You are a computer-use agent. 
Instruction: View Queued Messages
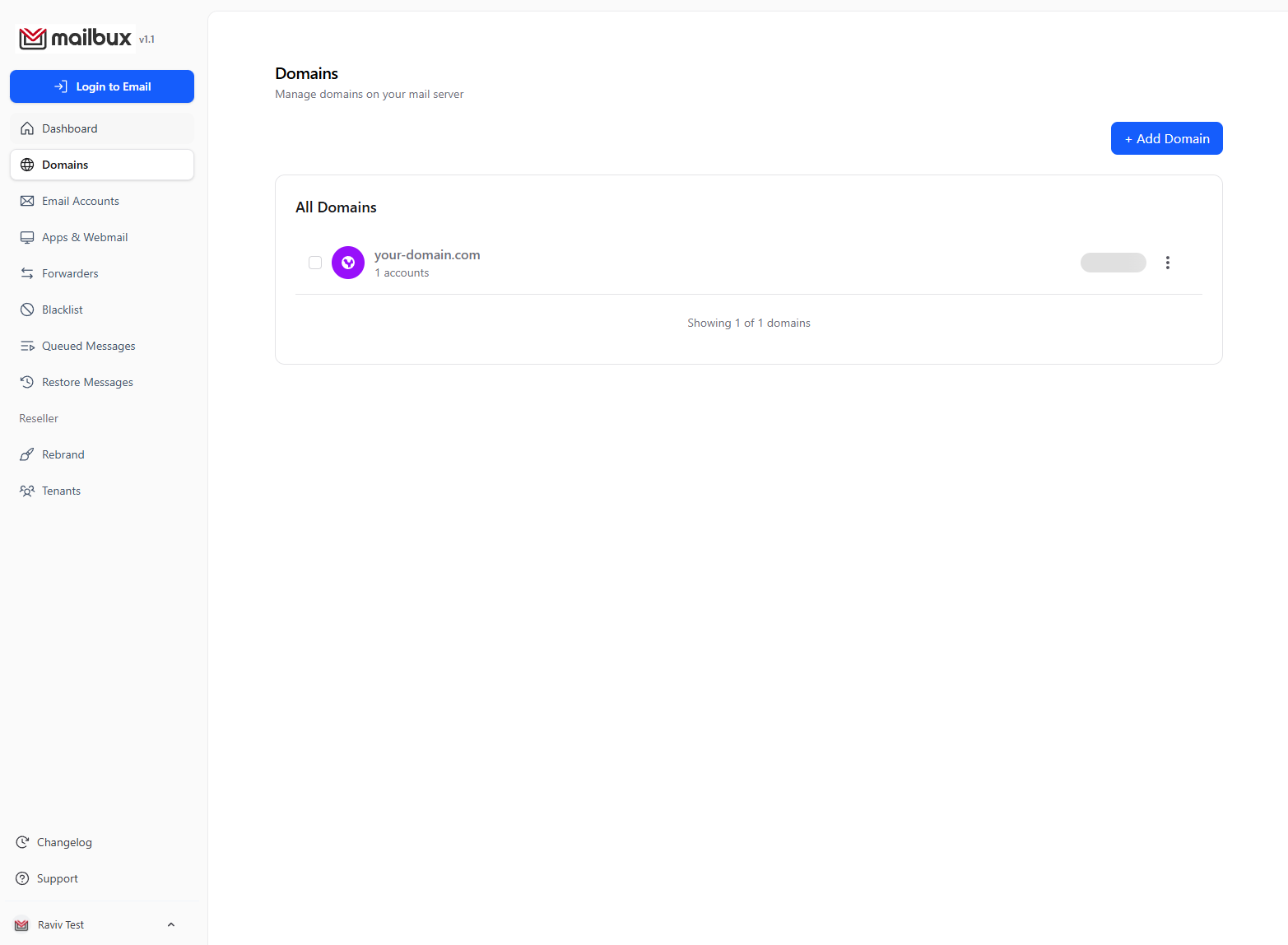coord(88,345)
